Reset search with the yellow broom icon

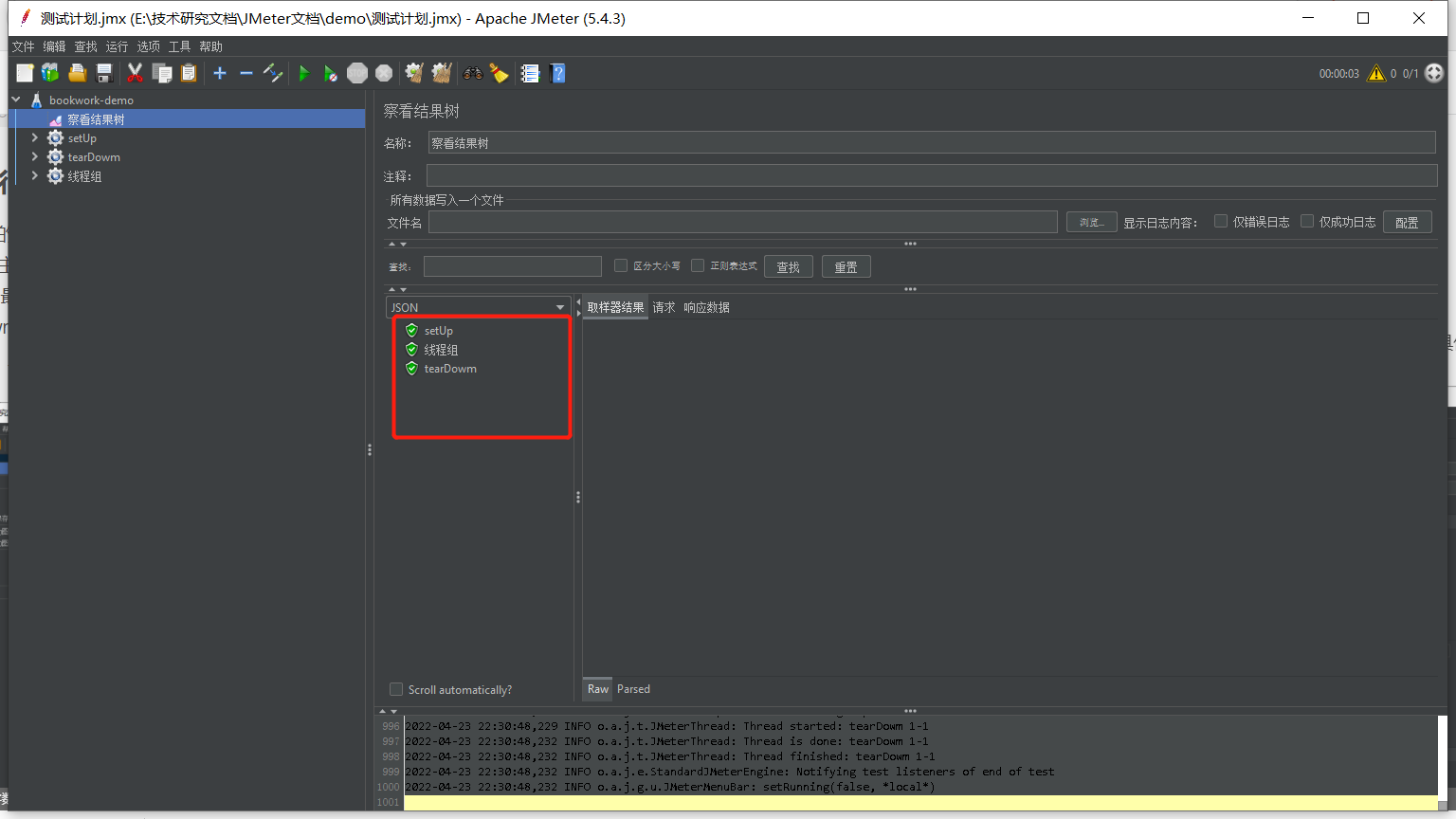tap(499, 73)
